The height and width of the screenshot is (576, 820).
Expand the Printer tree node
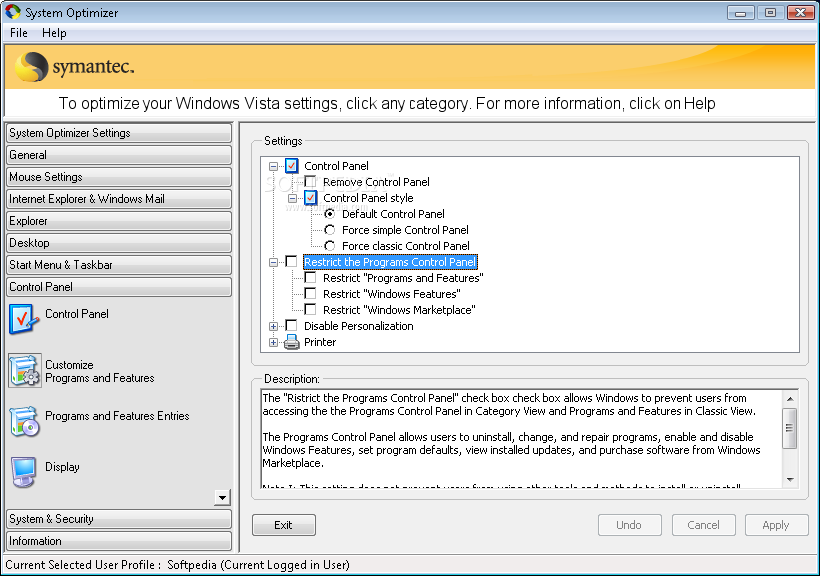pos(273,343)
